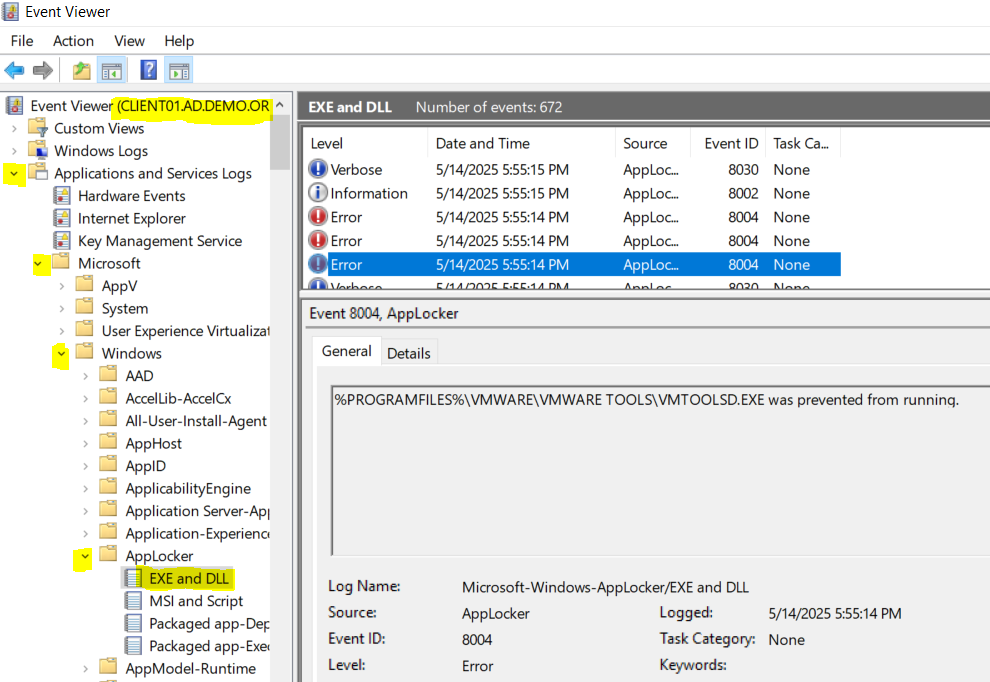
Task: Click the Event Viewer title bar app icon
Action: [x=11, y=11]
